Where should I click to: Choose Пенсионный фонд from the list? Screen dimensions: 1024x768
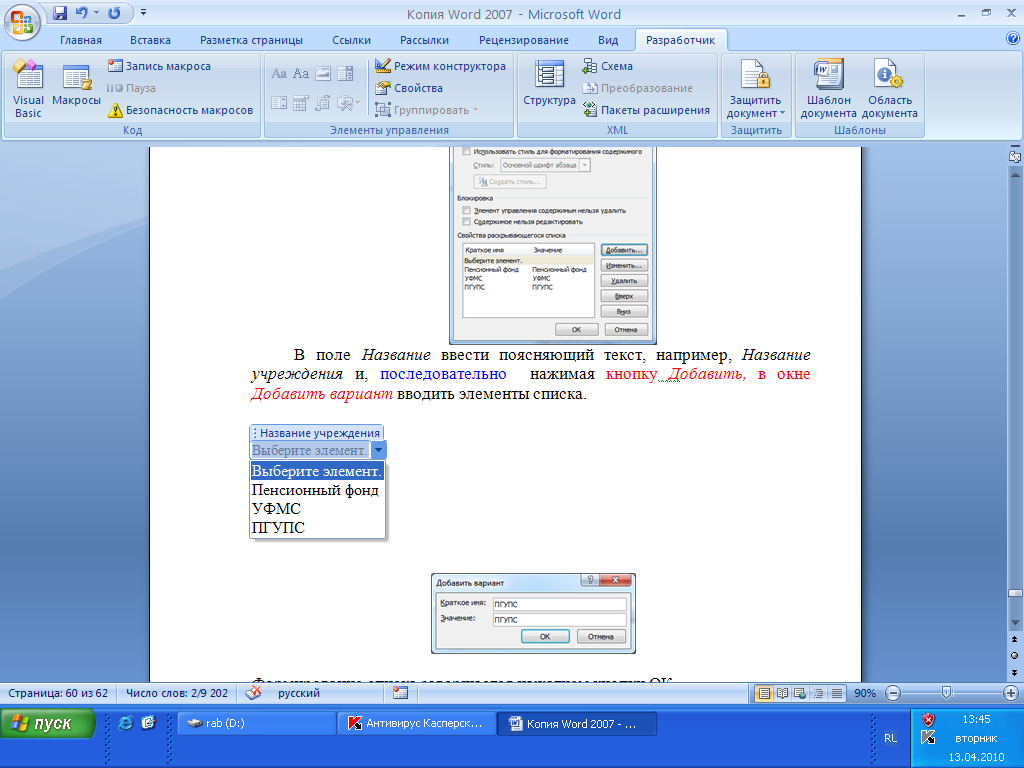coord(315,490)
